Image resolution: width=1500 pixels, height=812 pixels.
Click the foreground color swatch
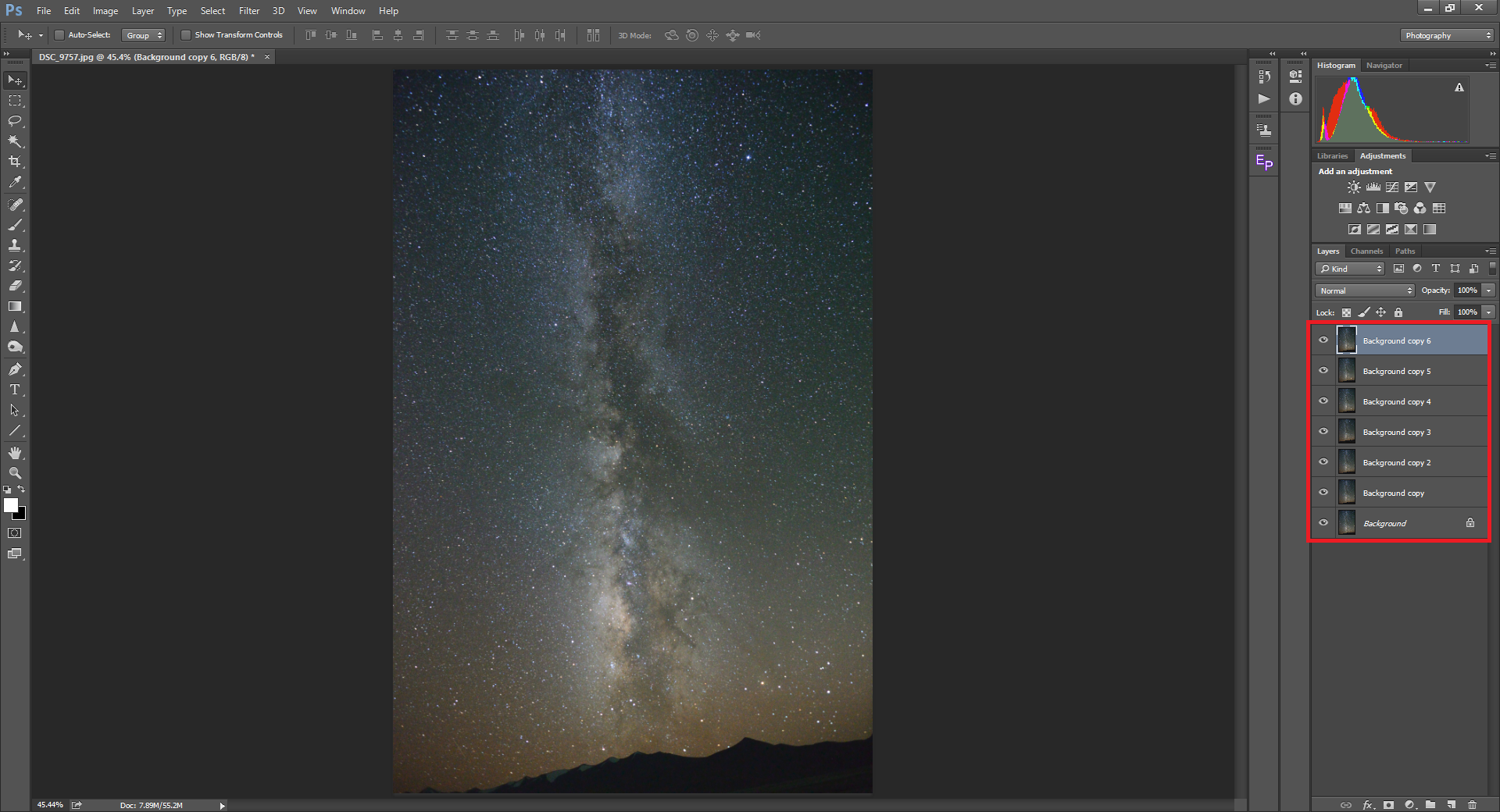coord(11,505)
